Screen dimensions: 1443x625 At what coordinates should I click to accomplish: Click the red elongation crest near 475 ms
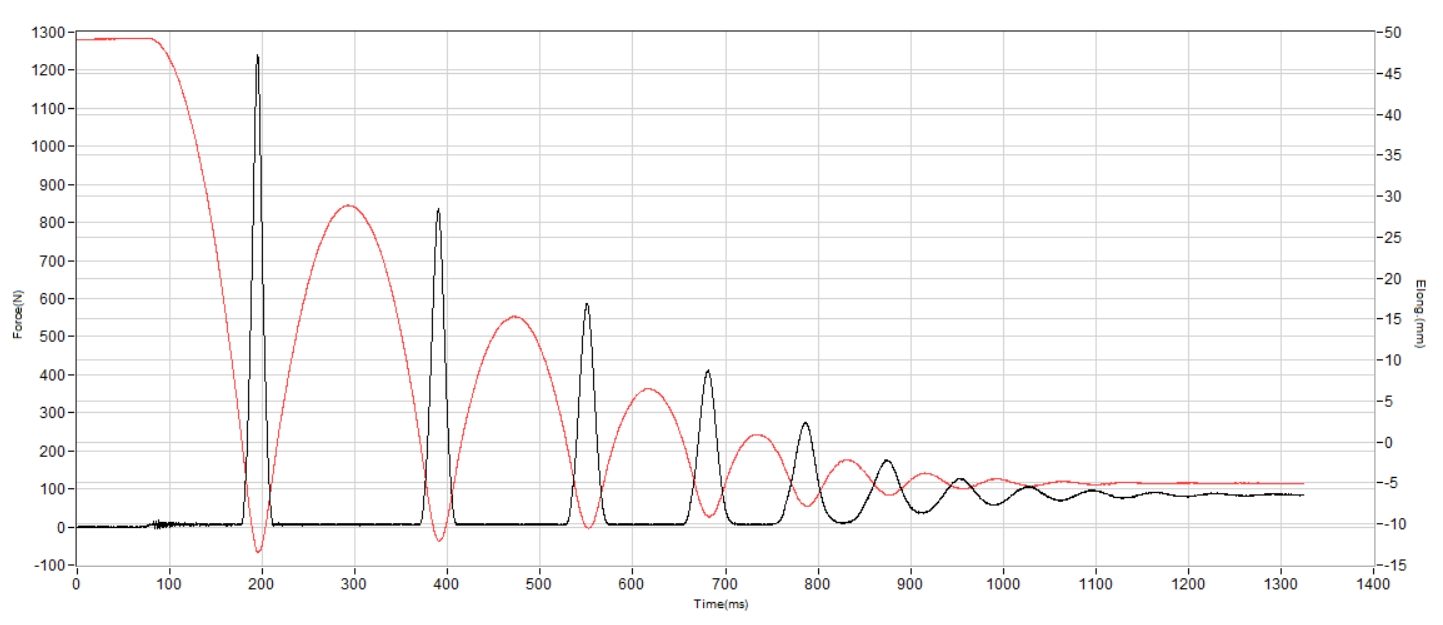tap(514, 317)
